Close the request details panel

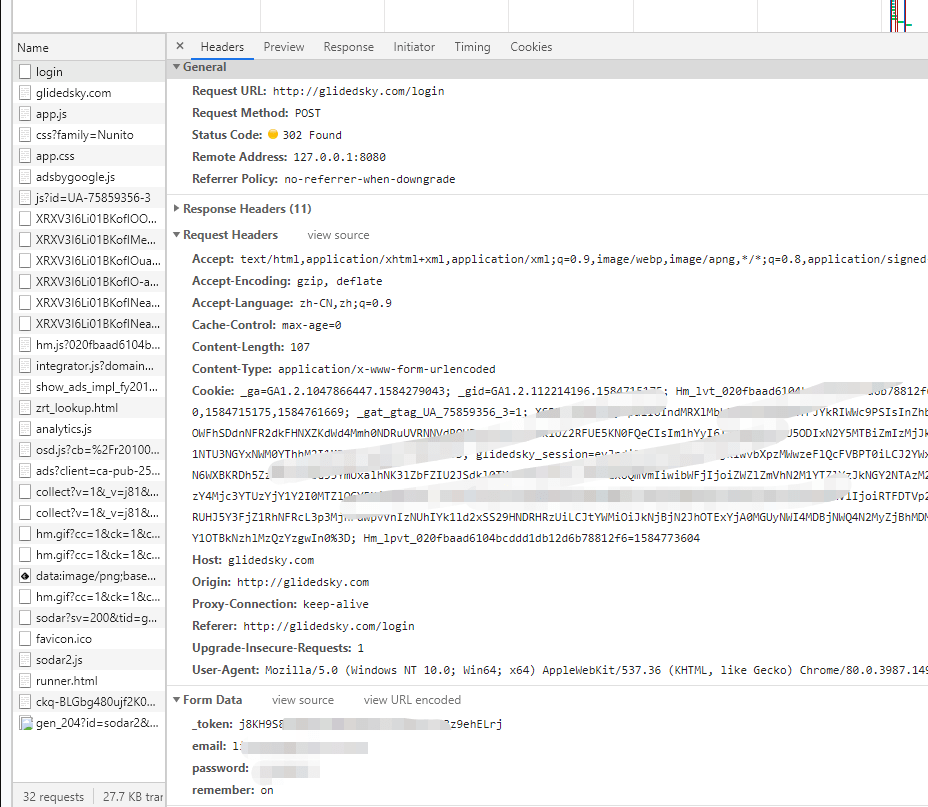coord(180,46)
